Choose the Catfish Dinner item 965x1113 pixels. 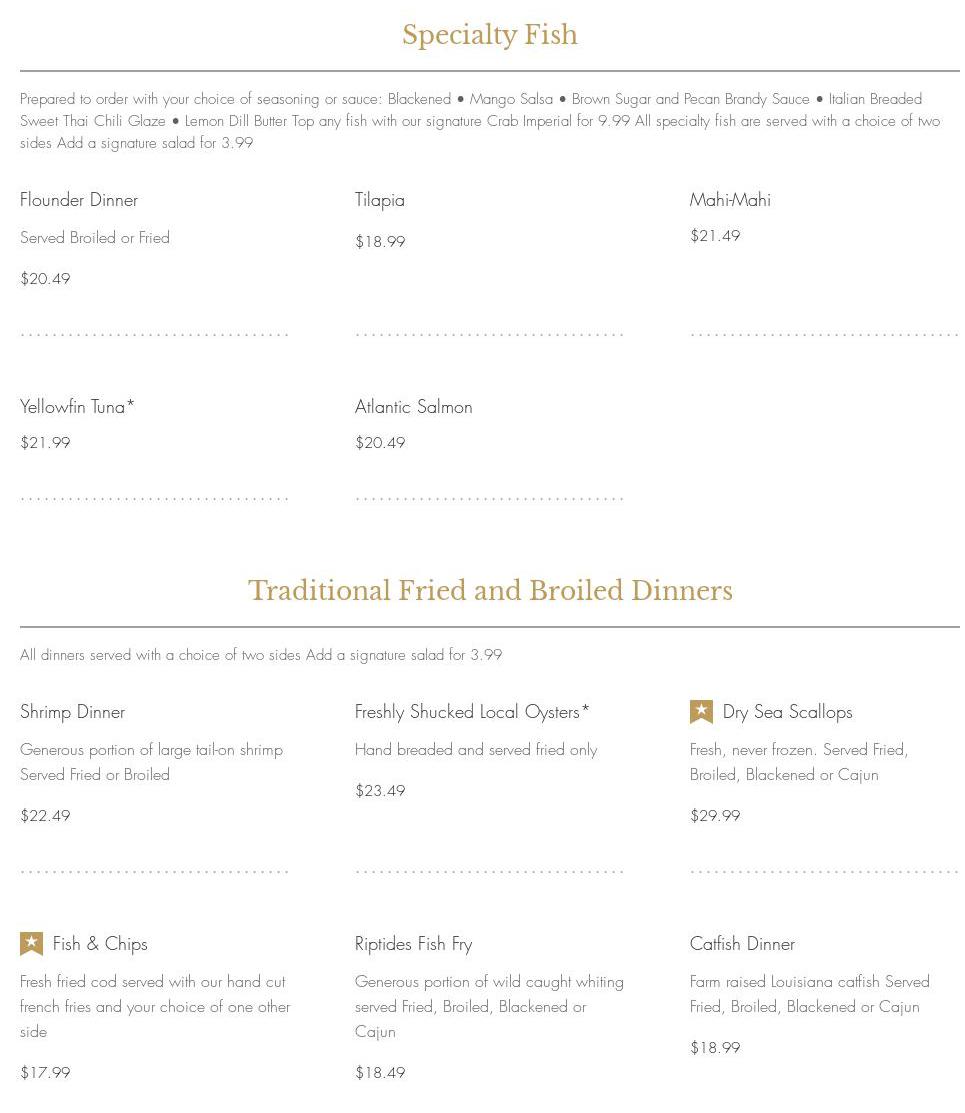click(x=742, y=944)
